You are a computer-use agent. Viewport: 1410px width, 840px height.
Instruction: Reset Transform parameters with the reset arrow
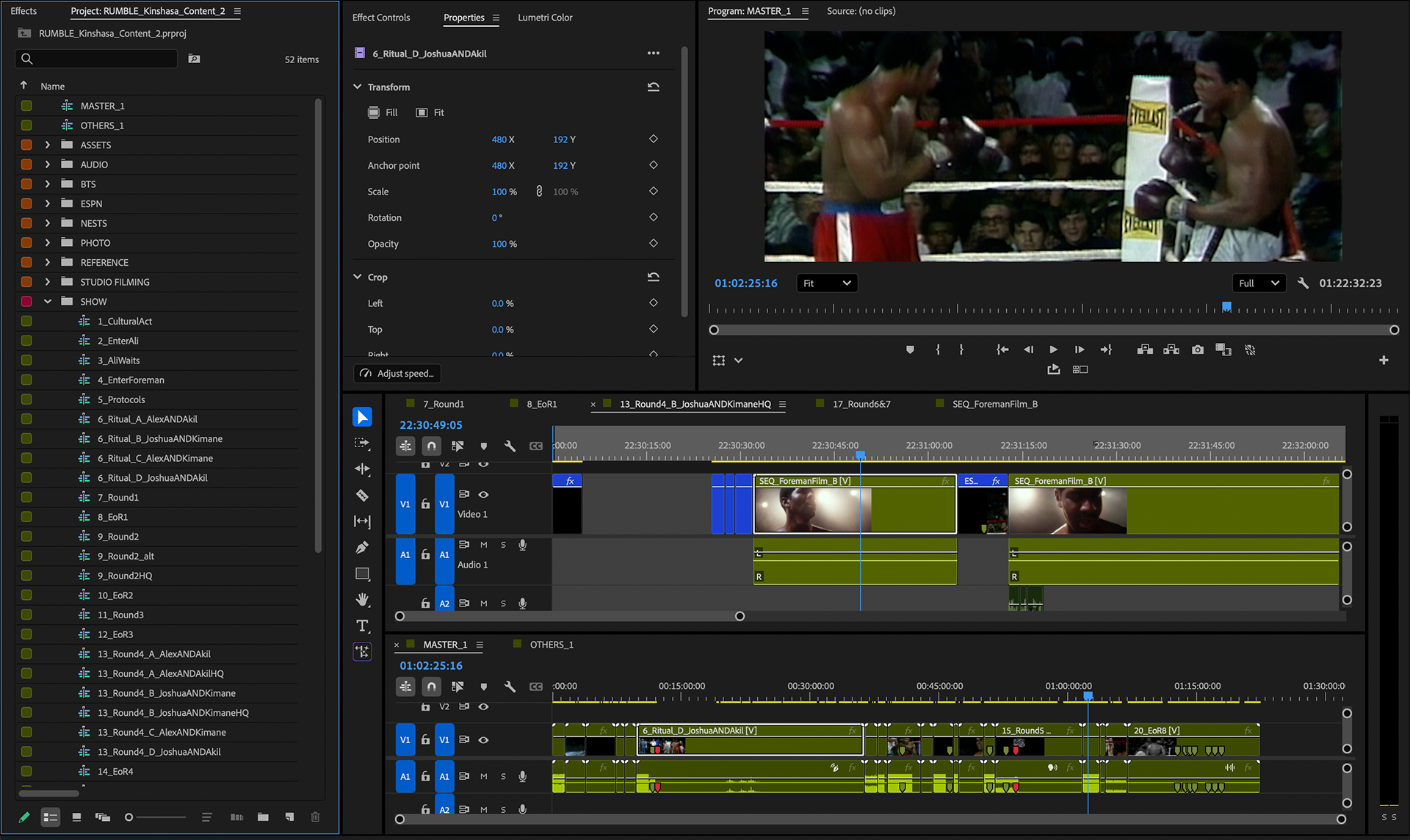click(653, 87)
